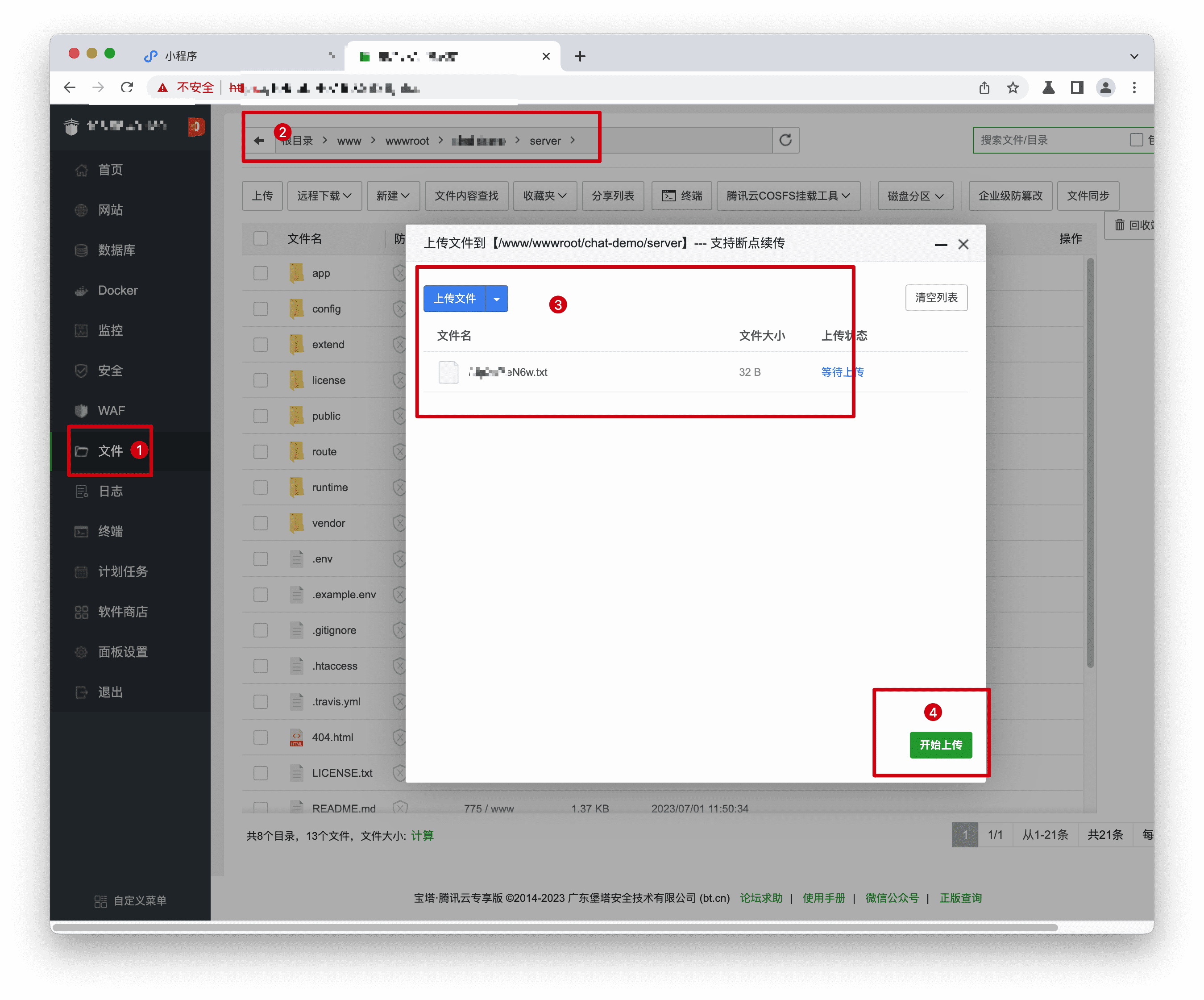Click the 清空列表 button
This screenshot has height=1000, width=1204.
pos(936,298)
